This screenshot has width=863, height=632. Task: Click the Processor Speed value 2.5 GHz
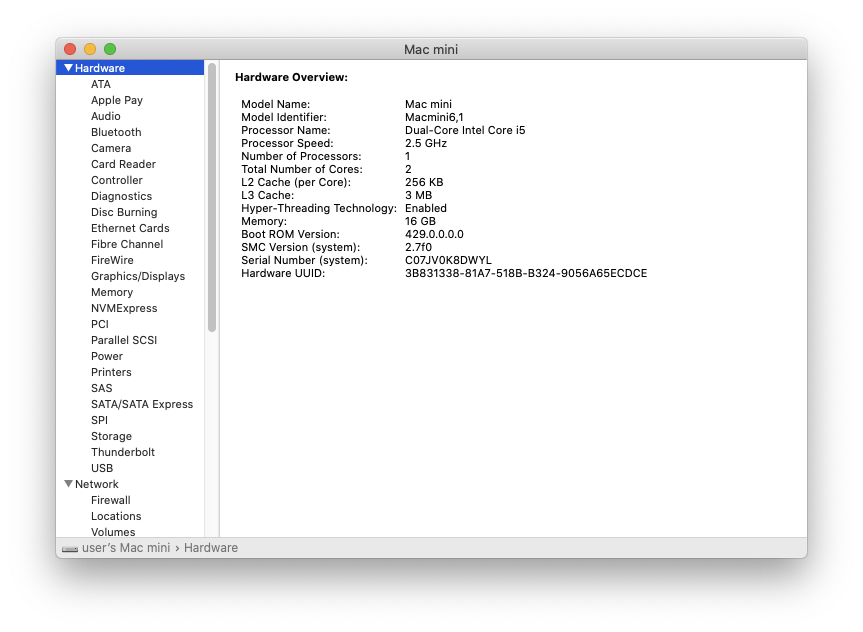click(x=426, y=143)
